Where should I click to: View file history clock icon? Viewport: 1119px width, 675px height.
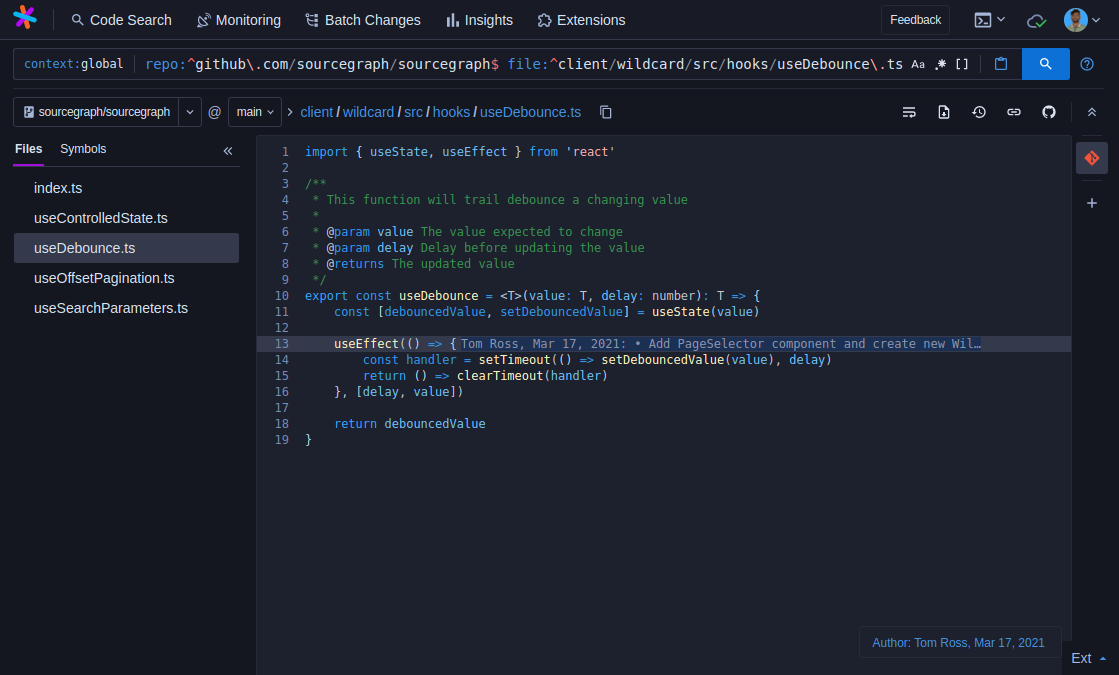click(978, 112)
